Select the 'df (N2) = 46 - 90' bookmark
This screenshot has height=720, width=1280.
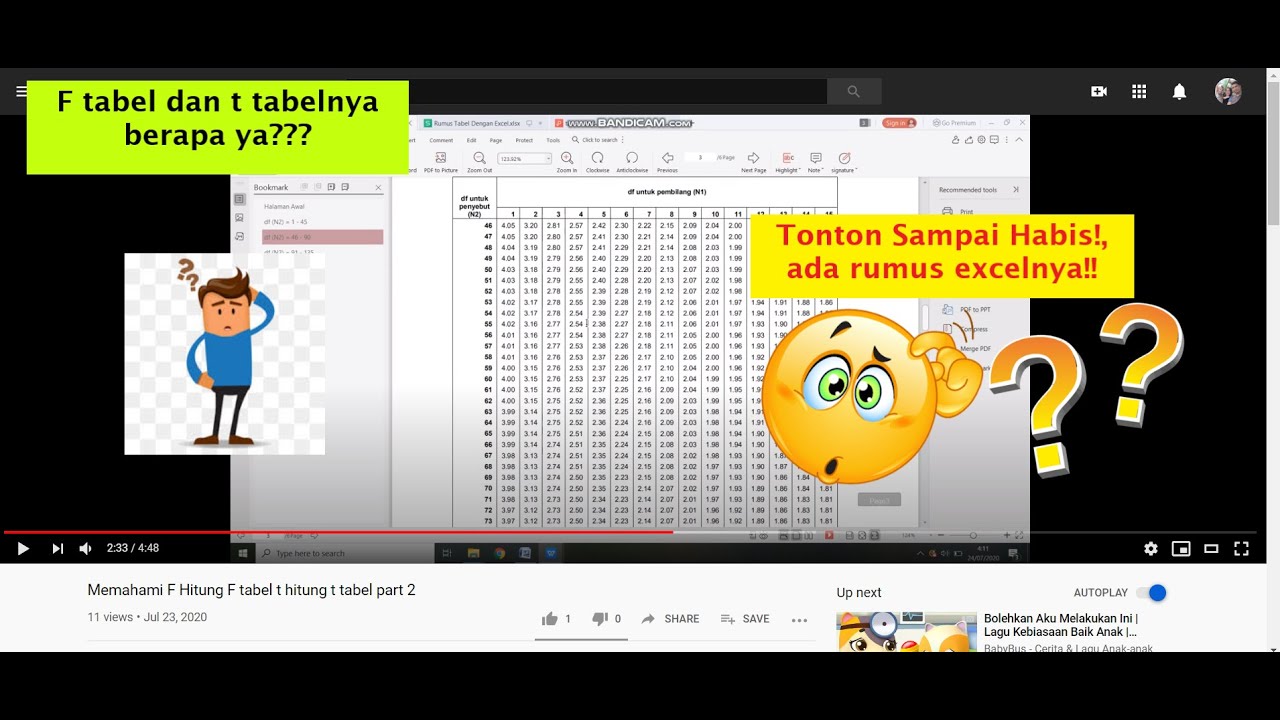[x=322, y=237]
